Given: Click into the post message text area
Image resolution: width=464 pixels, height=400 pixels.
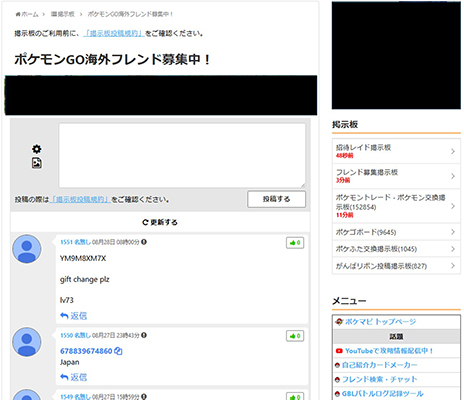Looking at the screenshot, I should point(182,155).
